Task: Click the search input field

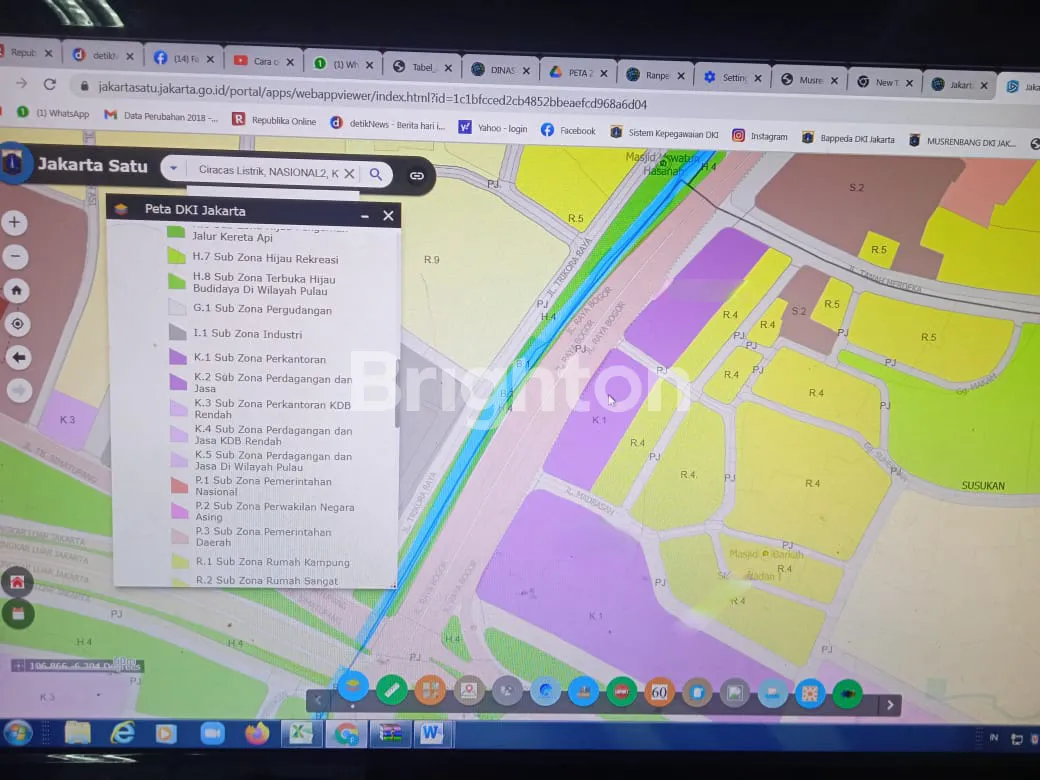Action: 265,172
